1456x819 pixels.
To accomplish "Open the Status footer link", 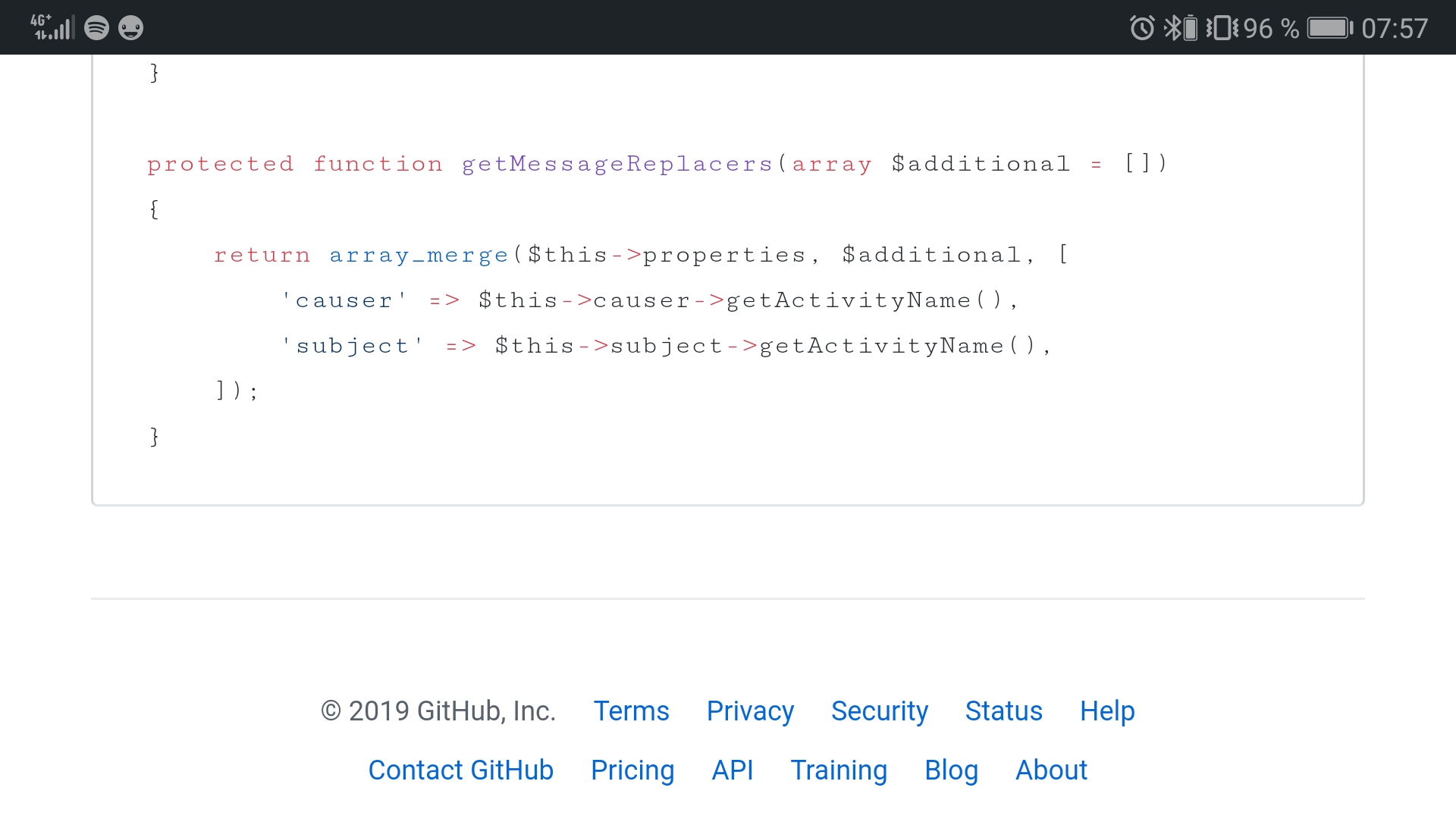I will click(x=1003, y=711).
